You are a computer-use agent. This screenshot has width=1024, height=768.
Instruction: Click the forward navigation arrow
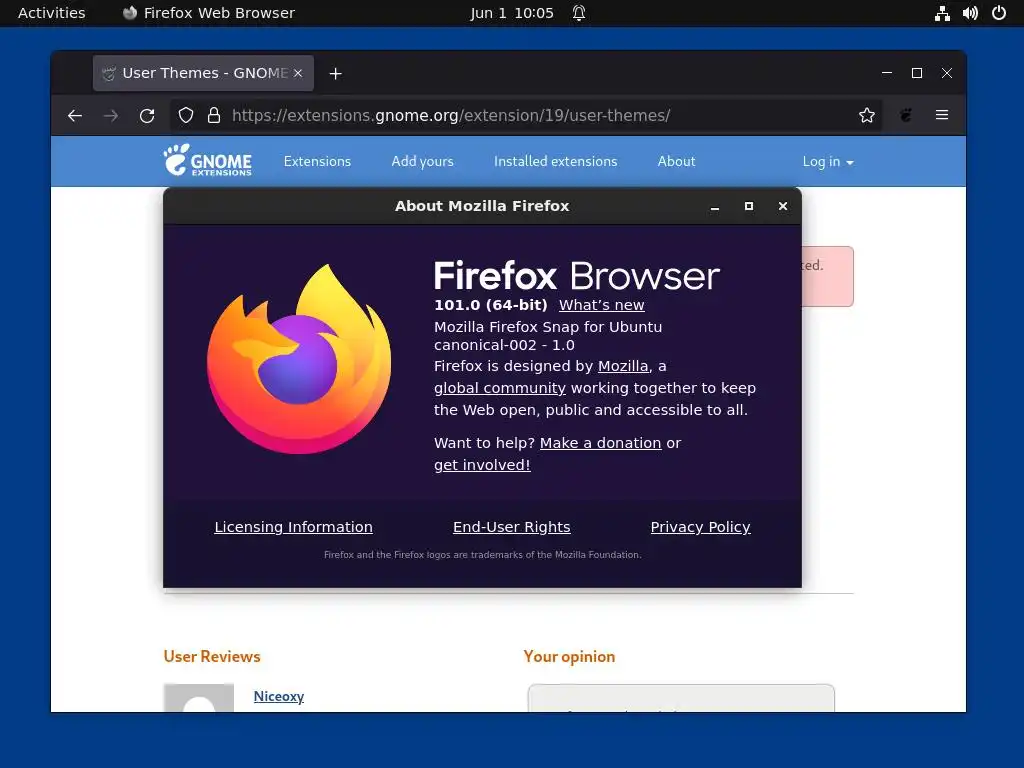point(111,116)
